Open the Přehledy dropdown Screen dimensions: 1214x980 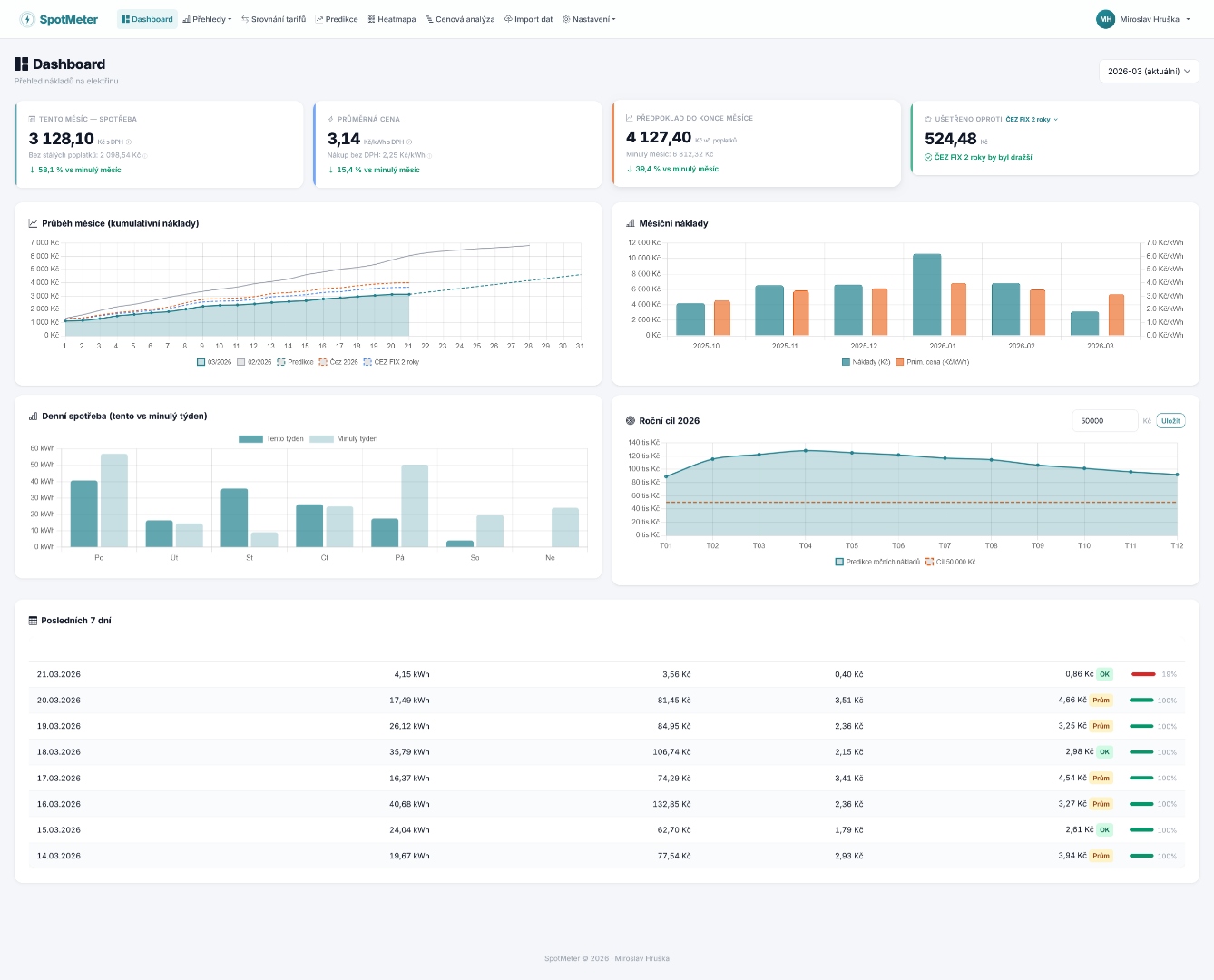(x=207, y=18)
